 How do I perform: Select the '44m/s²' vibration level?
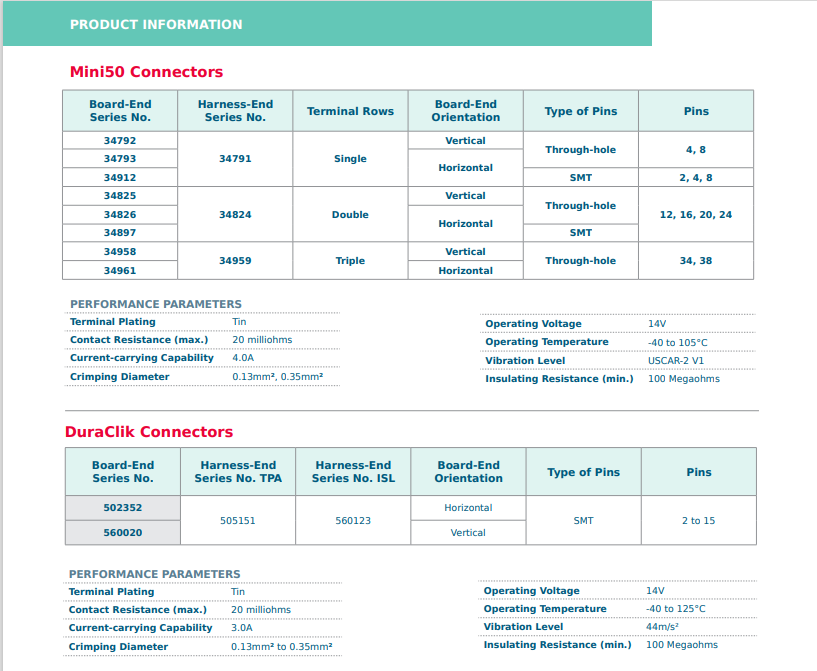click(662, 627)
